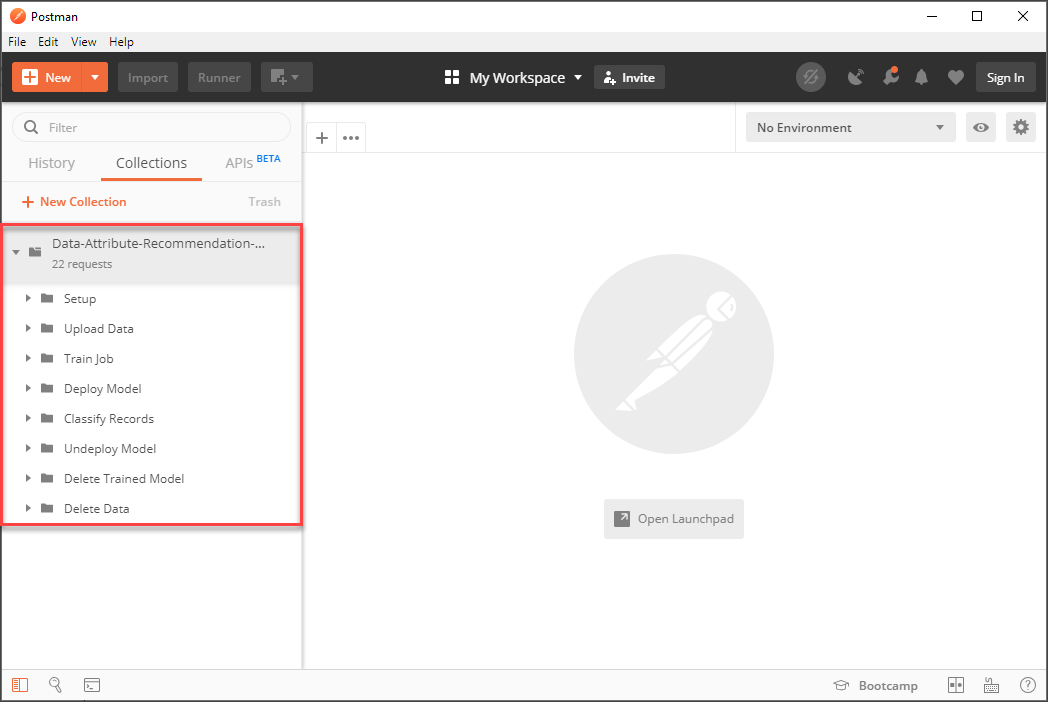Open the Trash link
Image resolution: width=1048 pixels, height=702 pixels.
point(265,202)
